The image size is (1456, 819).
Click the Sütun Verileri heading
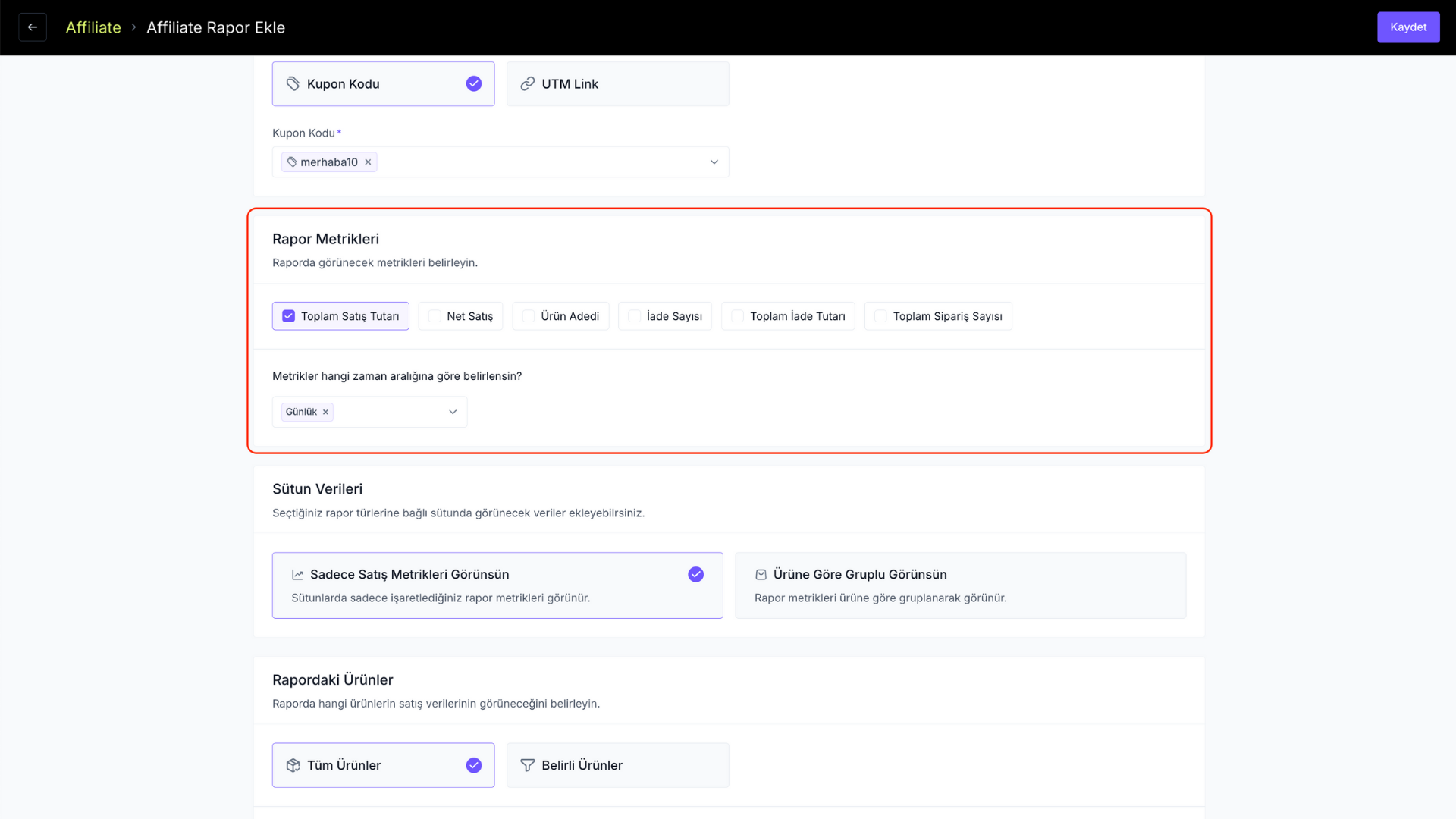[x=317, y=489]
